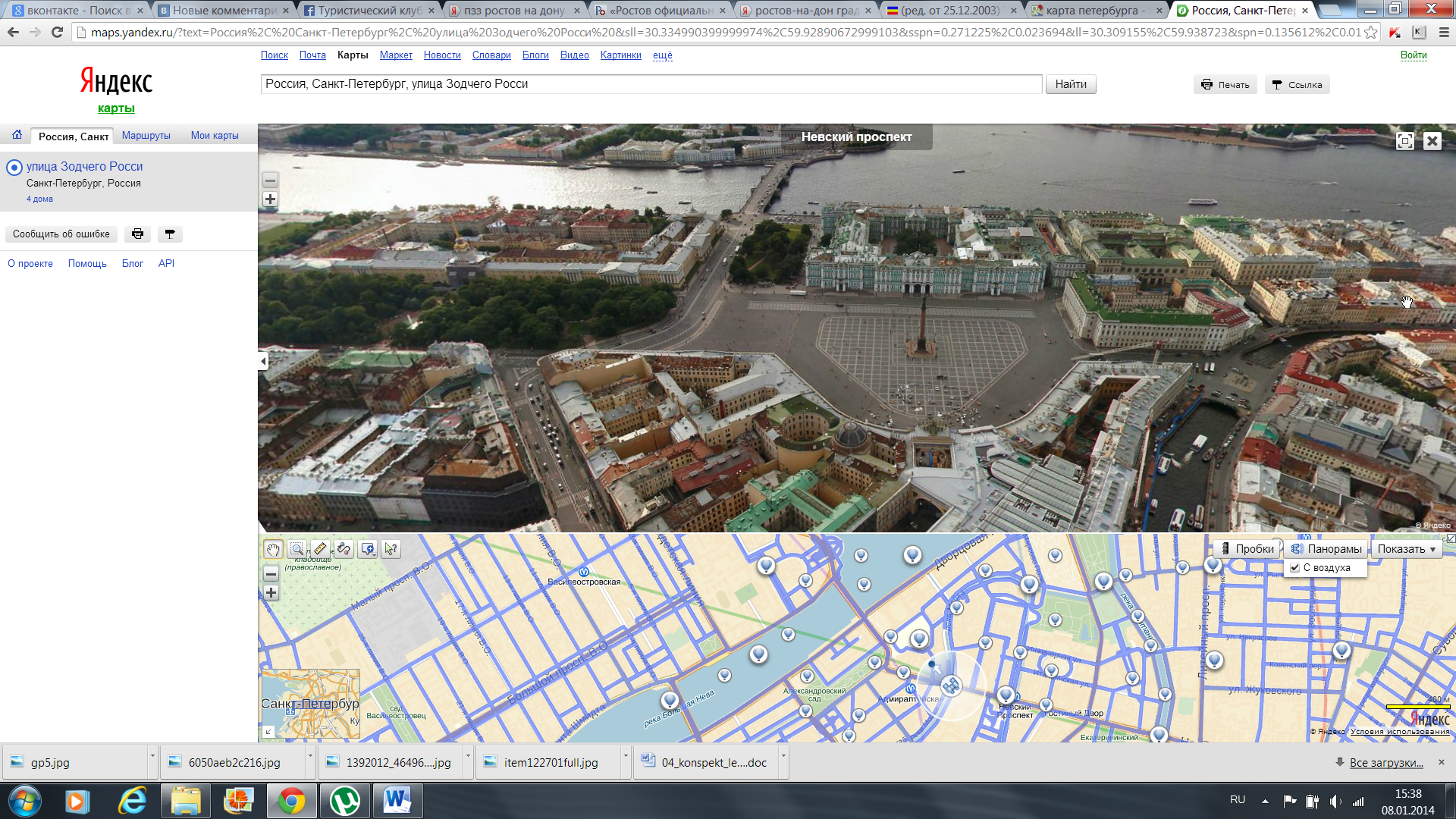The image size is (1456, 819).
Task: Select the улица Зодчего Росси radio result
Action: [x=14, y=168]
